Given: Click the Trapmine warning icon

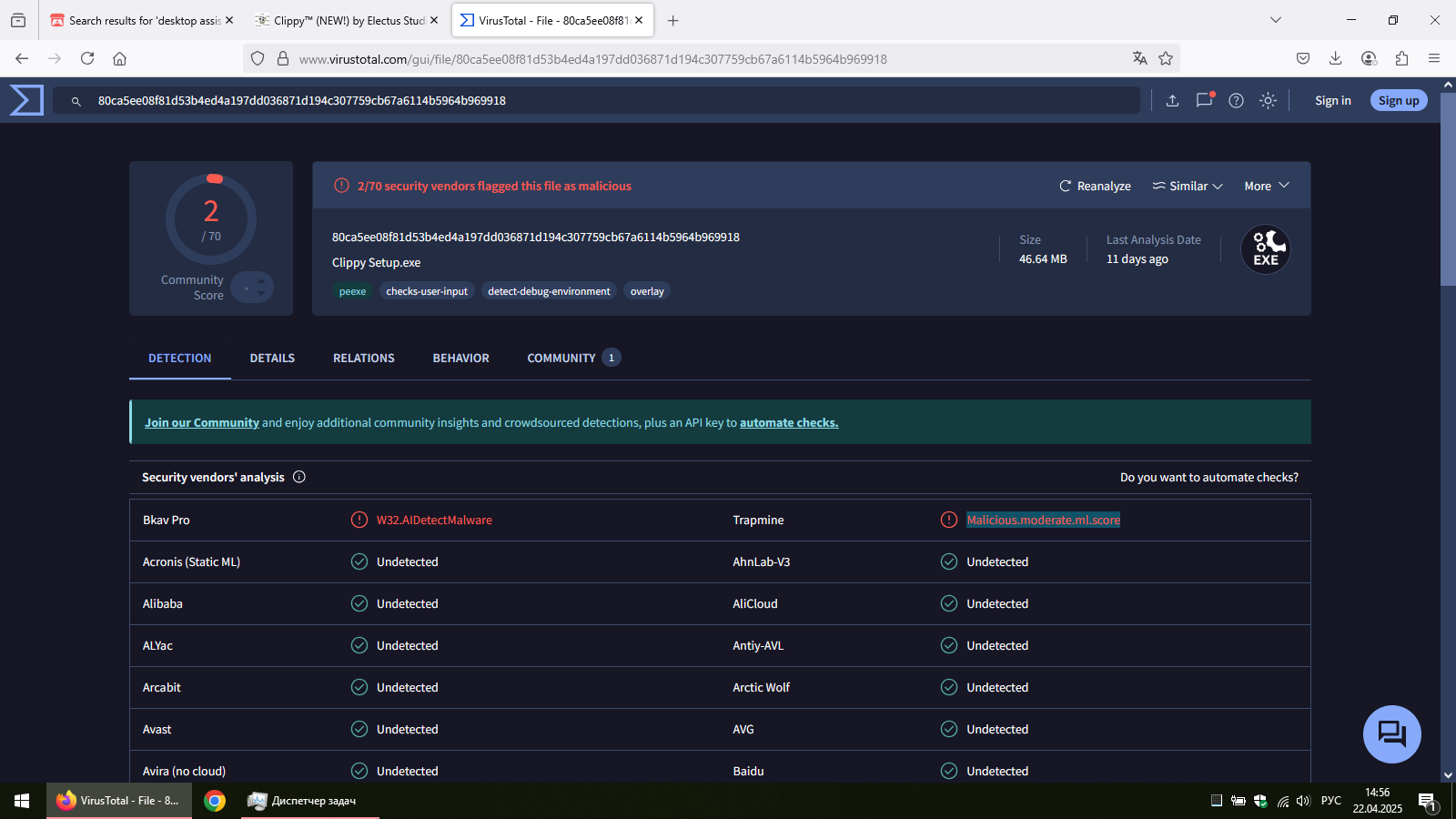Looking at the screenshot, I should (x=949, y=520).
